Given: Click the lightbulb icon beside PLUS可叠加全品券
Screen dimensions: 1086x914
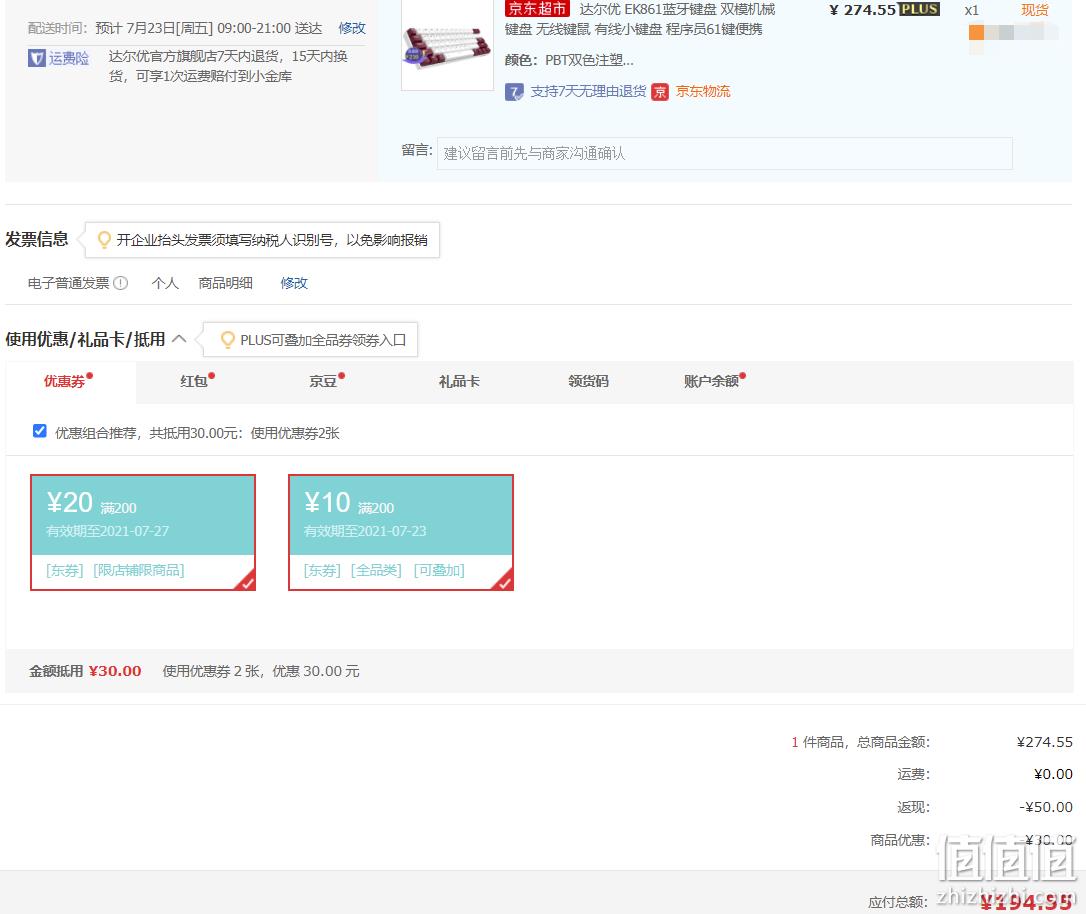Looking at the screenshot, I should click(227, 340).
